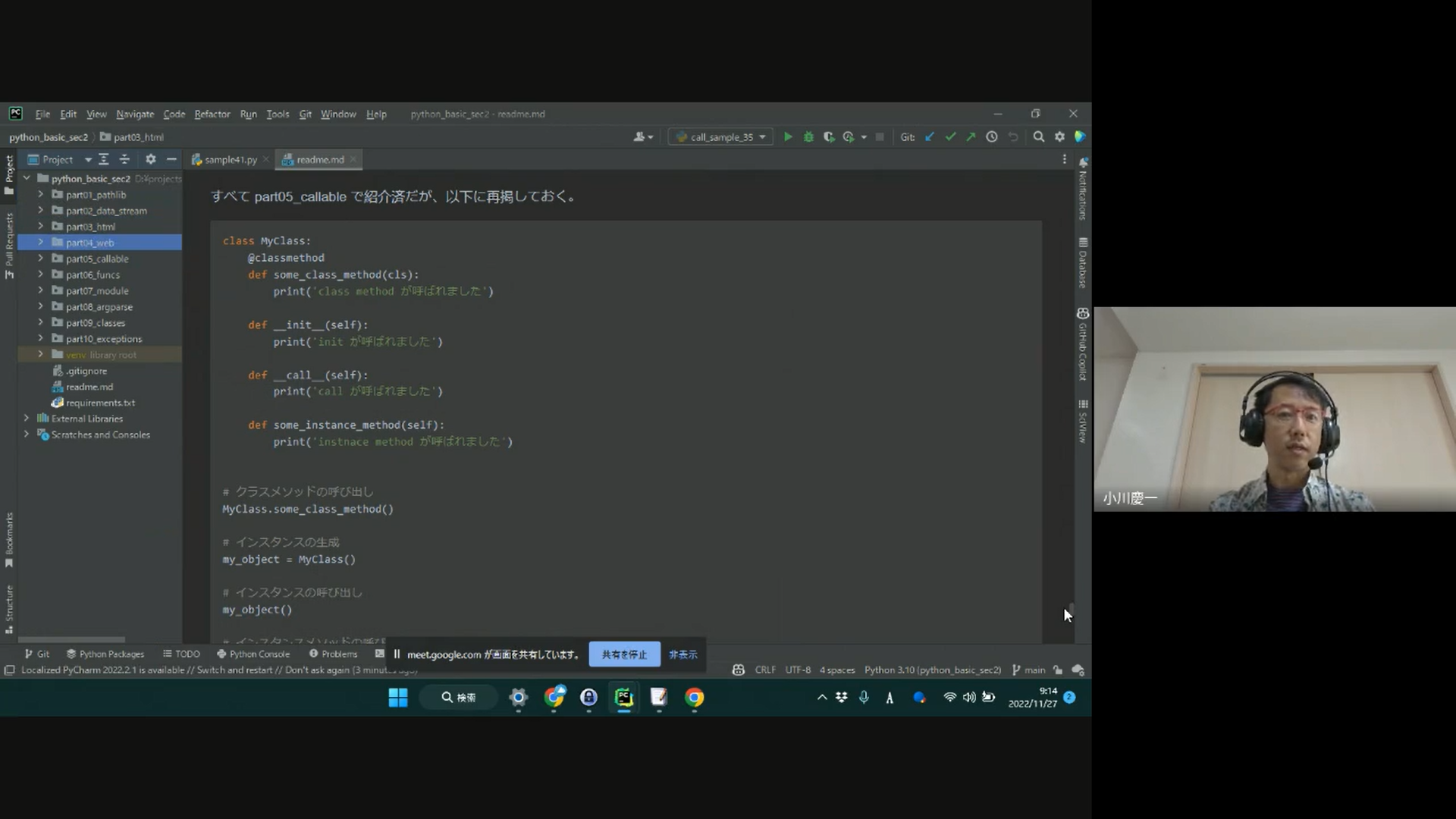Open IDE settings gear icon

(x=1059, y=137)
